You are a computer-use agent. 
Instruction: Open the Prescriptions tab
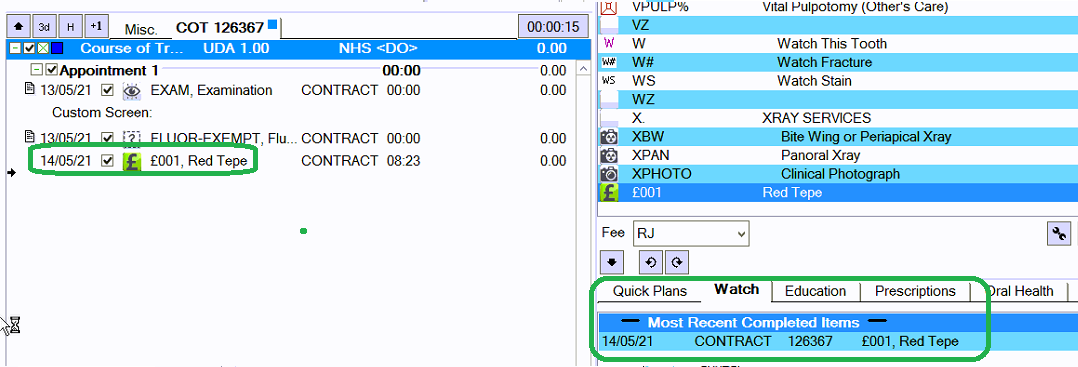point(915,291)
